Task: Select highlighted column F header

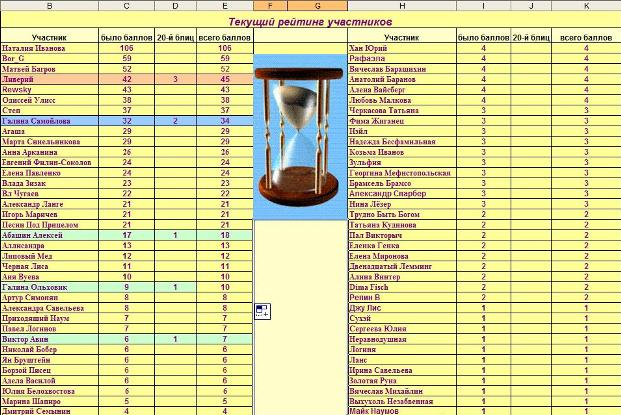Action: pos(270,6)
